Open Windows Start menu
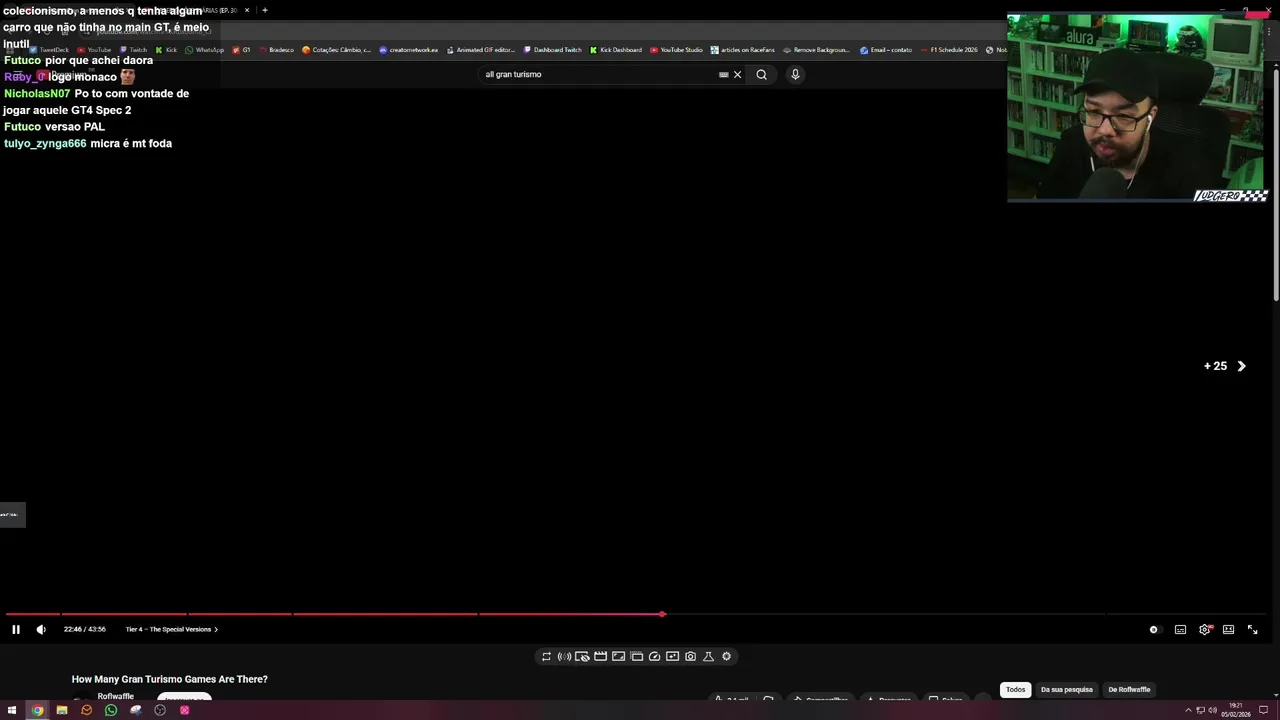 tap(12, 710)
